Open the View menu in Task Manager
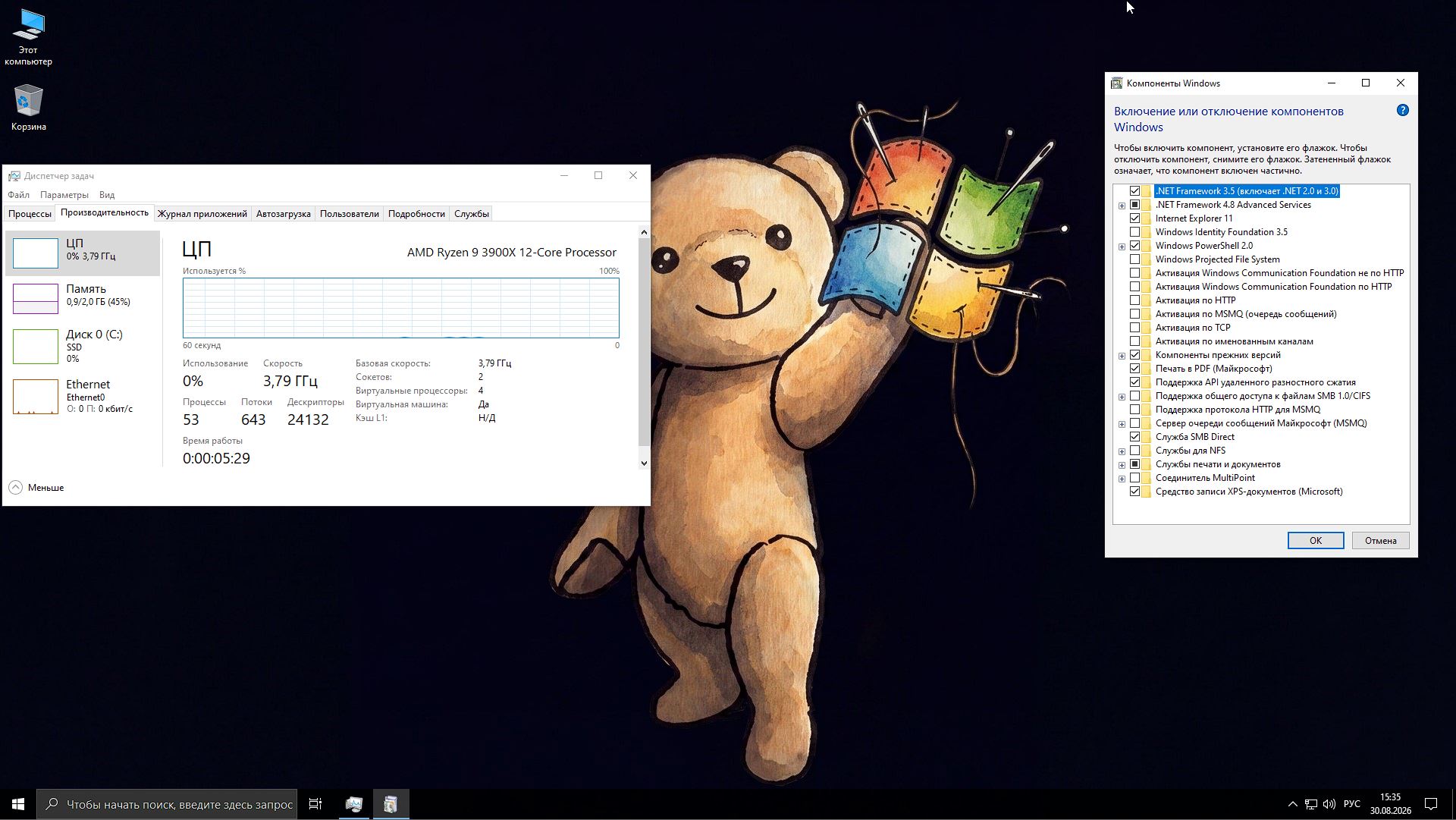The image size is (1456, 820). [107, 195]
